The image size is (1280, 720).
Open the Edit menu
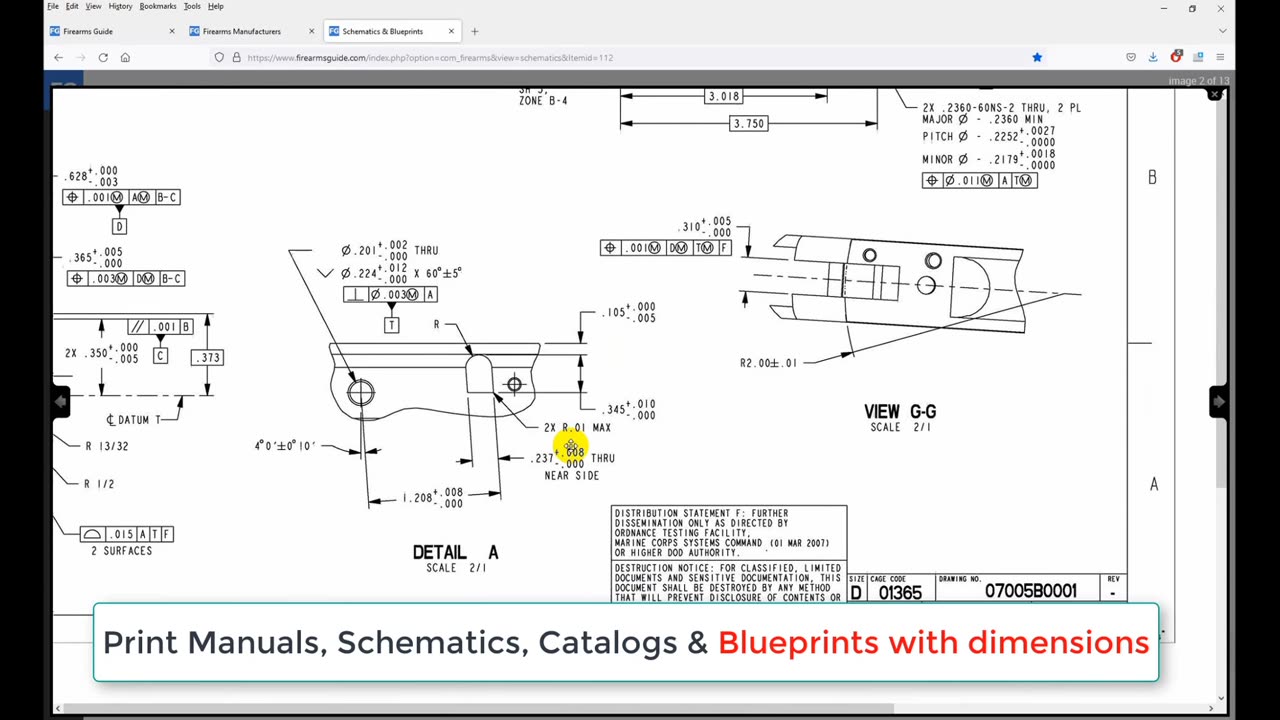coord(72,6)
